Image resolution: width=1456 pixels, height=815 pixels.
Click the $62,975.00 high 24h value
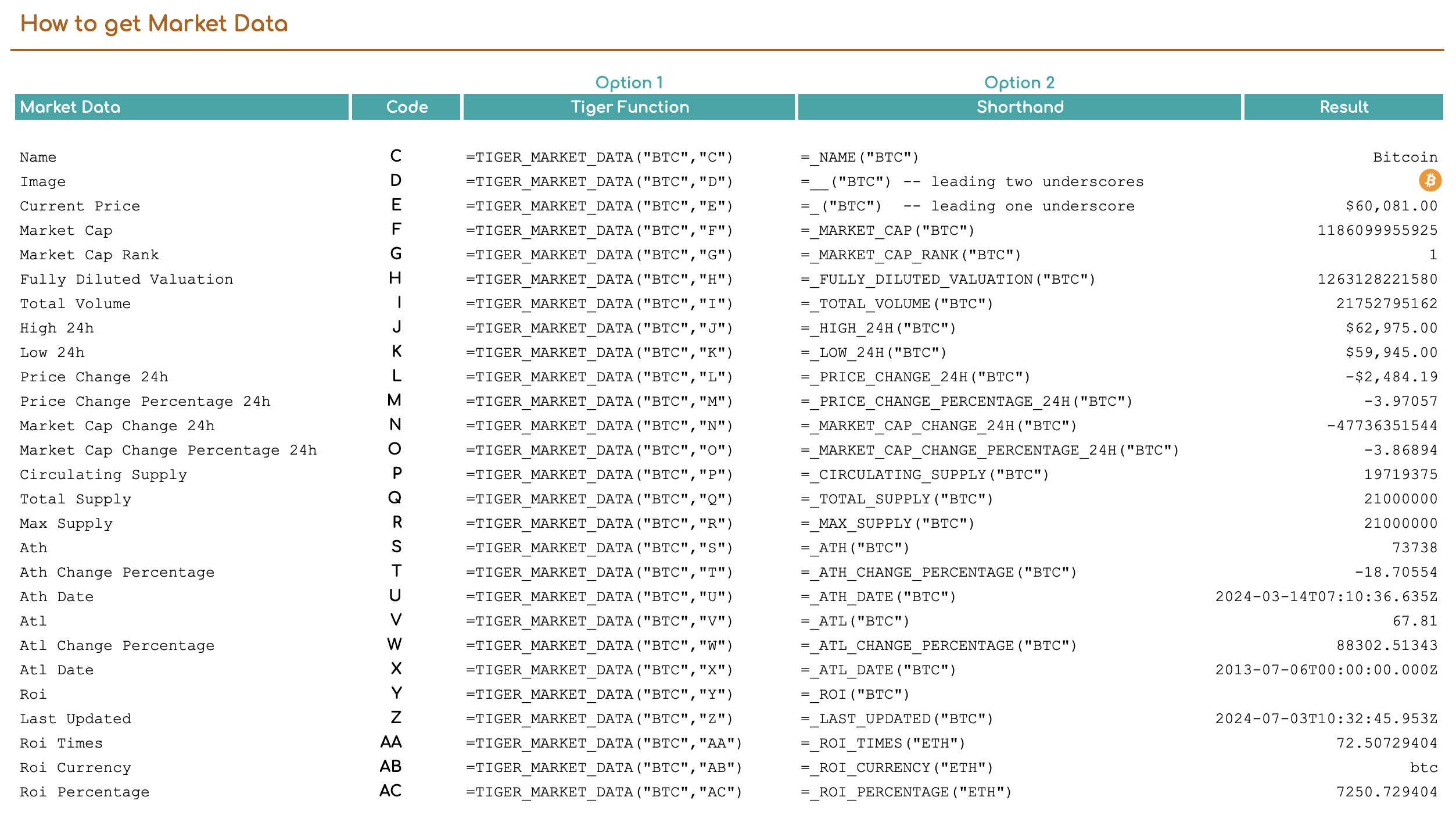pyautogui.click(x=1392, y=328)
